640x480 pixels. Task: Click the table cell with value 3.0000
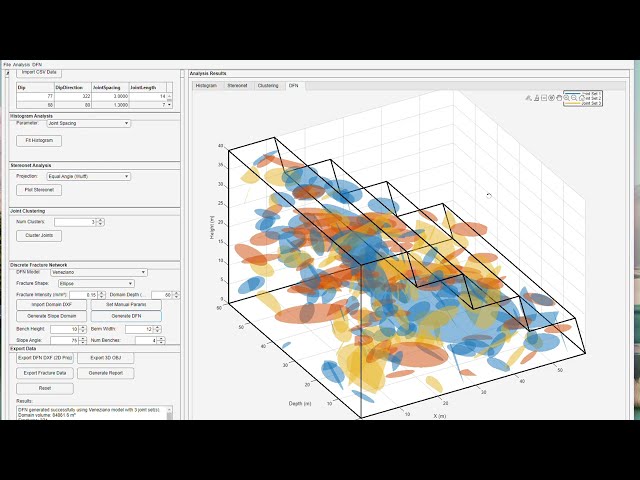110,96
